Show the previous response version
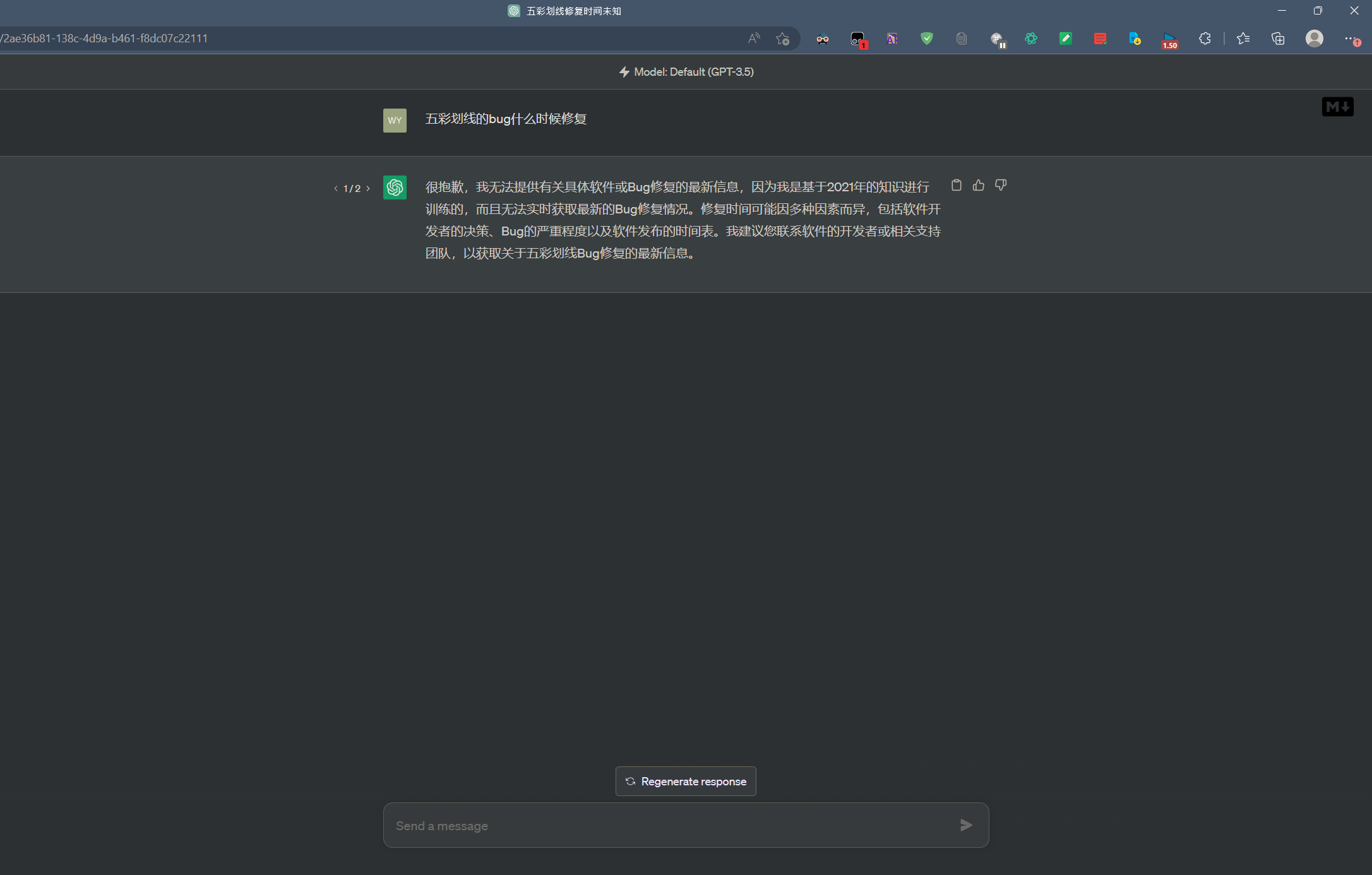The image size is (1372, 875). click(336, 188)
